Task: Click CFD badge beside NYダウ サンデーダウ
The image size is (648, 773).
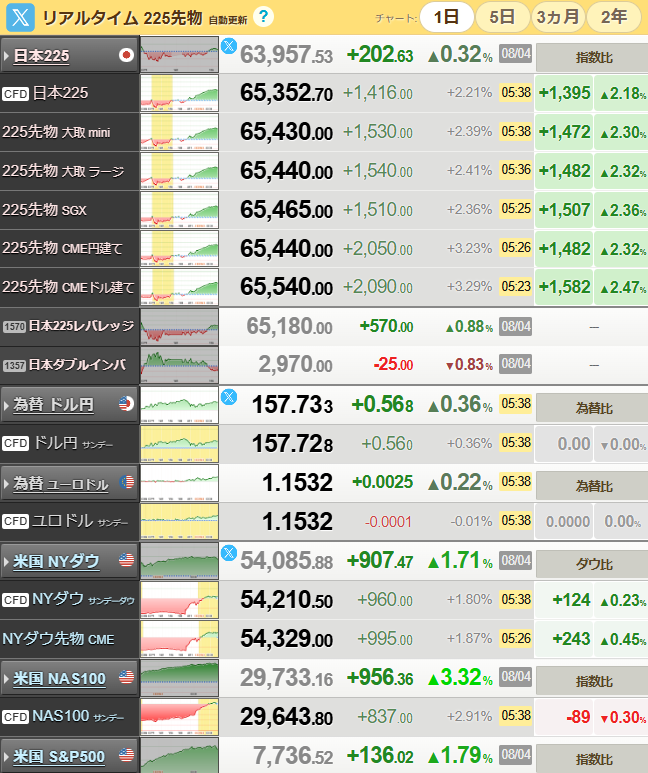Action: pos(15,599)
